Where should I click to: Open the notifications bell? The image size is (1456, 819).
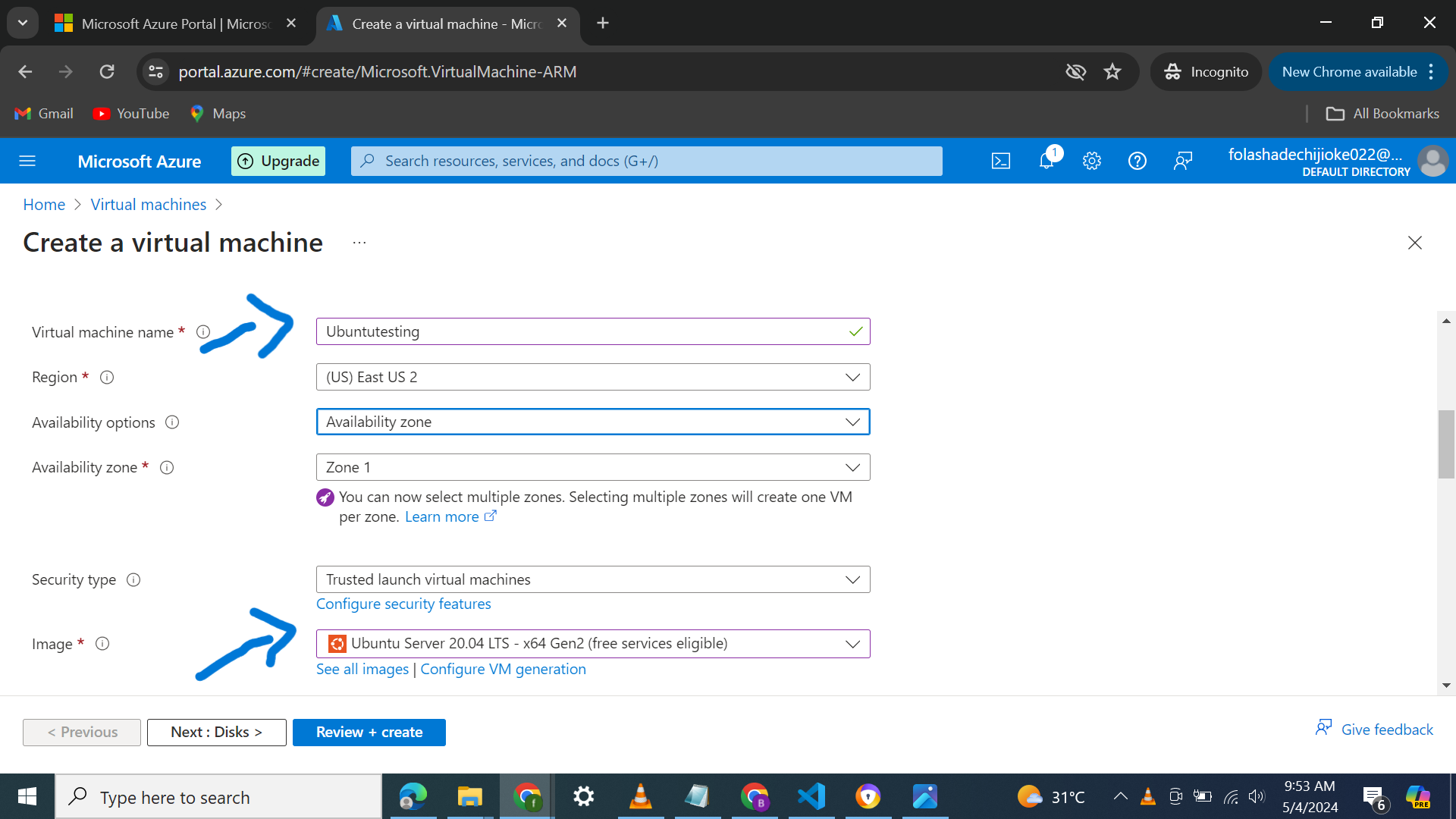coord(1046,161)
